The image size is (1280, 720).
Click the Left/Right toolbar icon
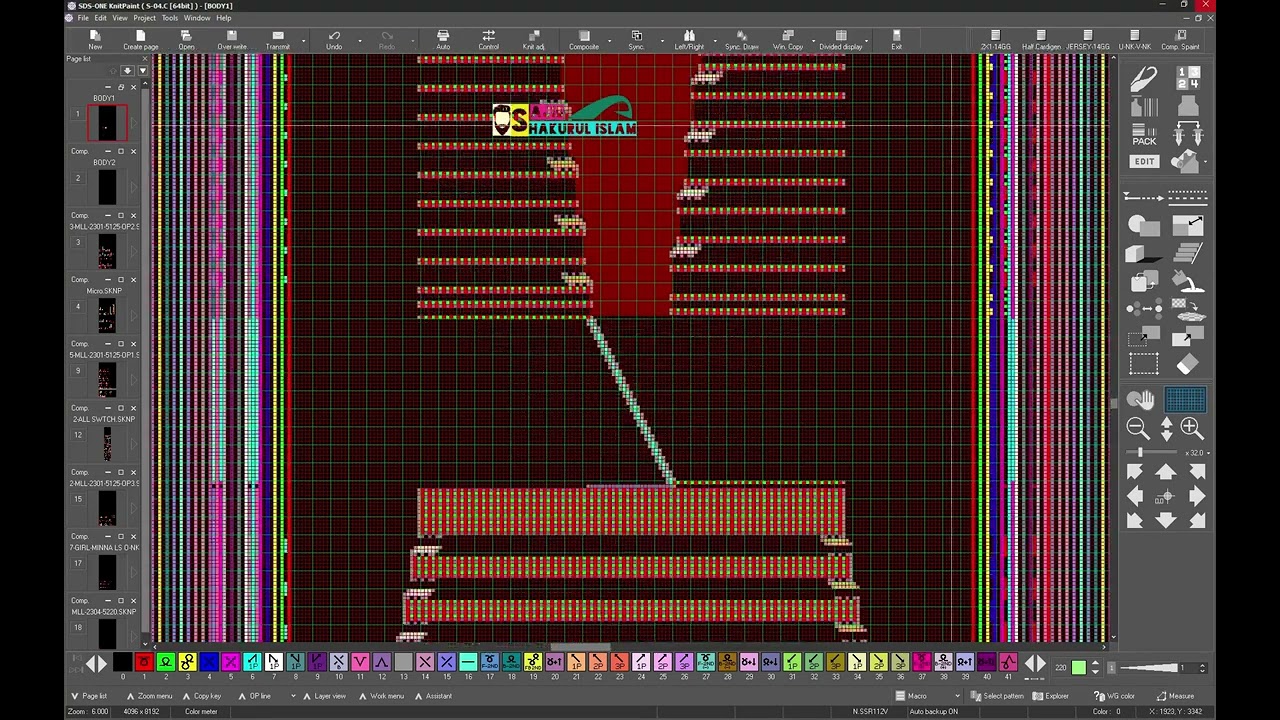click(x=689, y=40)
